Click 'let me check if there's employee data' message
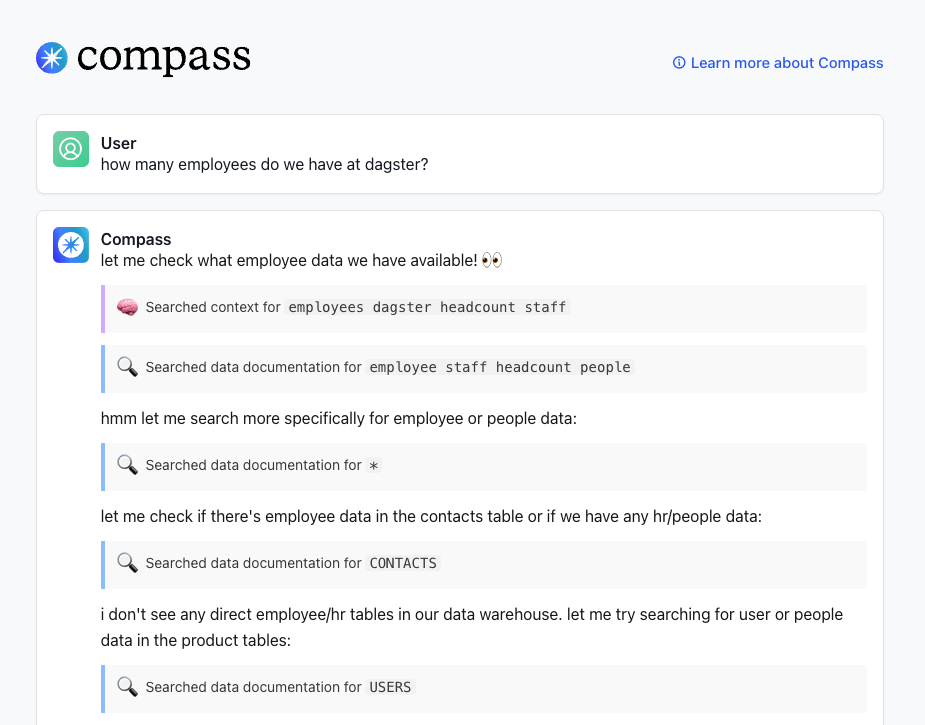The width and height of the screenshot is (925, 725). tap(431, 517)
